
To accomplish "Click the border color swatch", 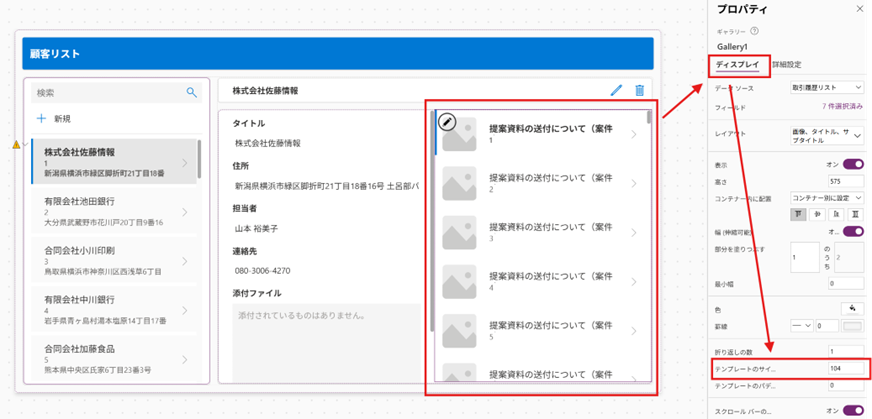I will (x=853, y=326).
